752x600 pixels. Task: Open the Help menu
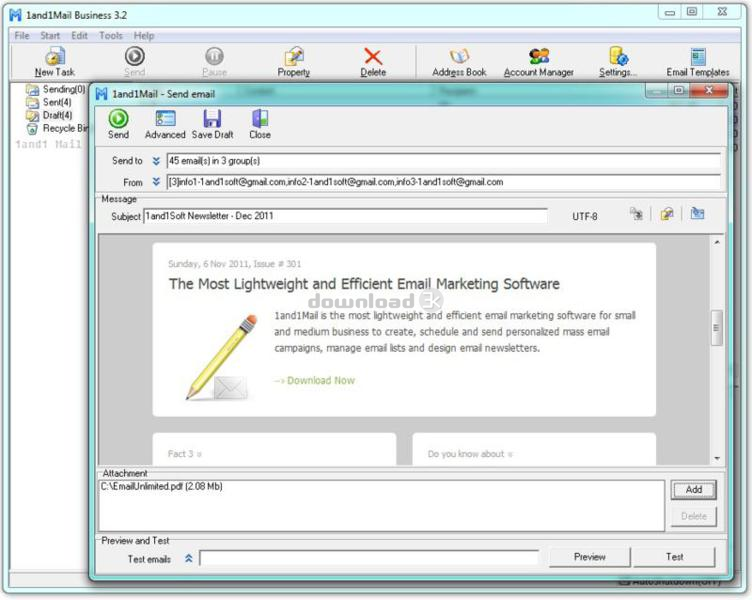[144, 35]
